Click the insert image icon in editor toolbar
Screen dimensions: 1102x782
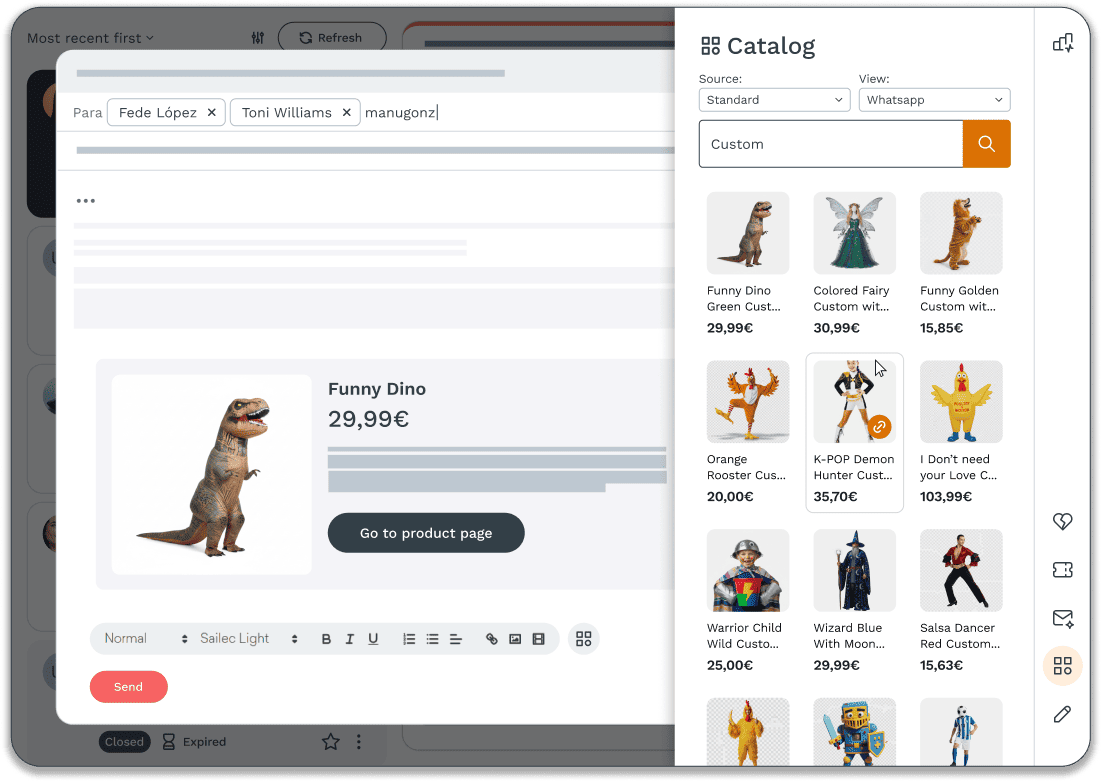click(x=515, y=638)
